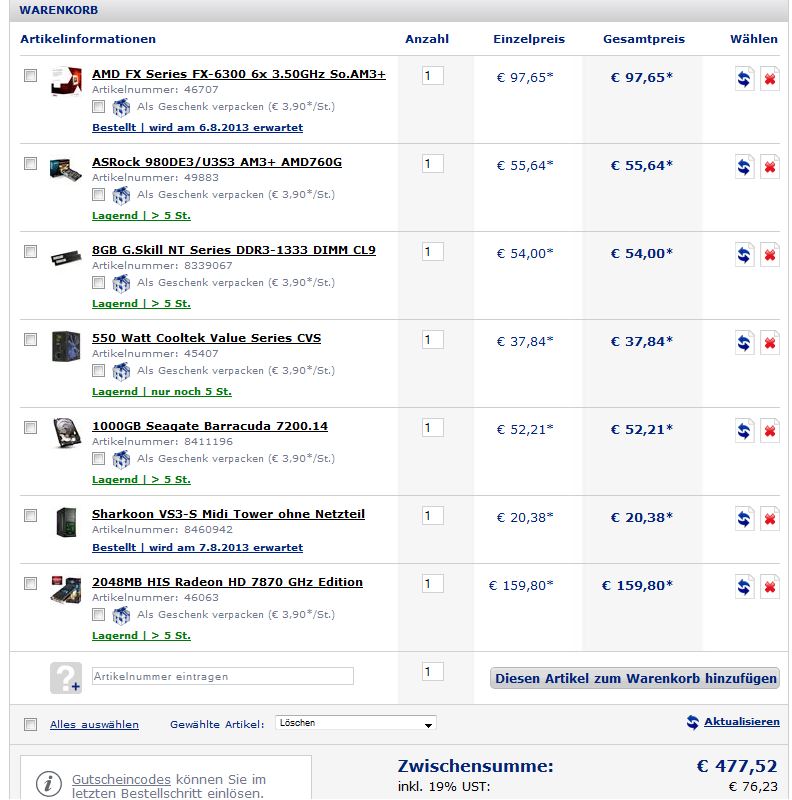Remove the 1000GB Seagate Barracuda drive
Screen dimensions: 792x800
(770, 430)
